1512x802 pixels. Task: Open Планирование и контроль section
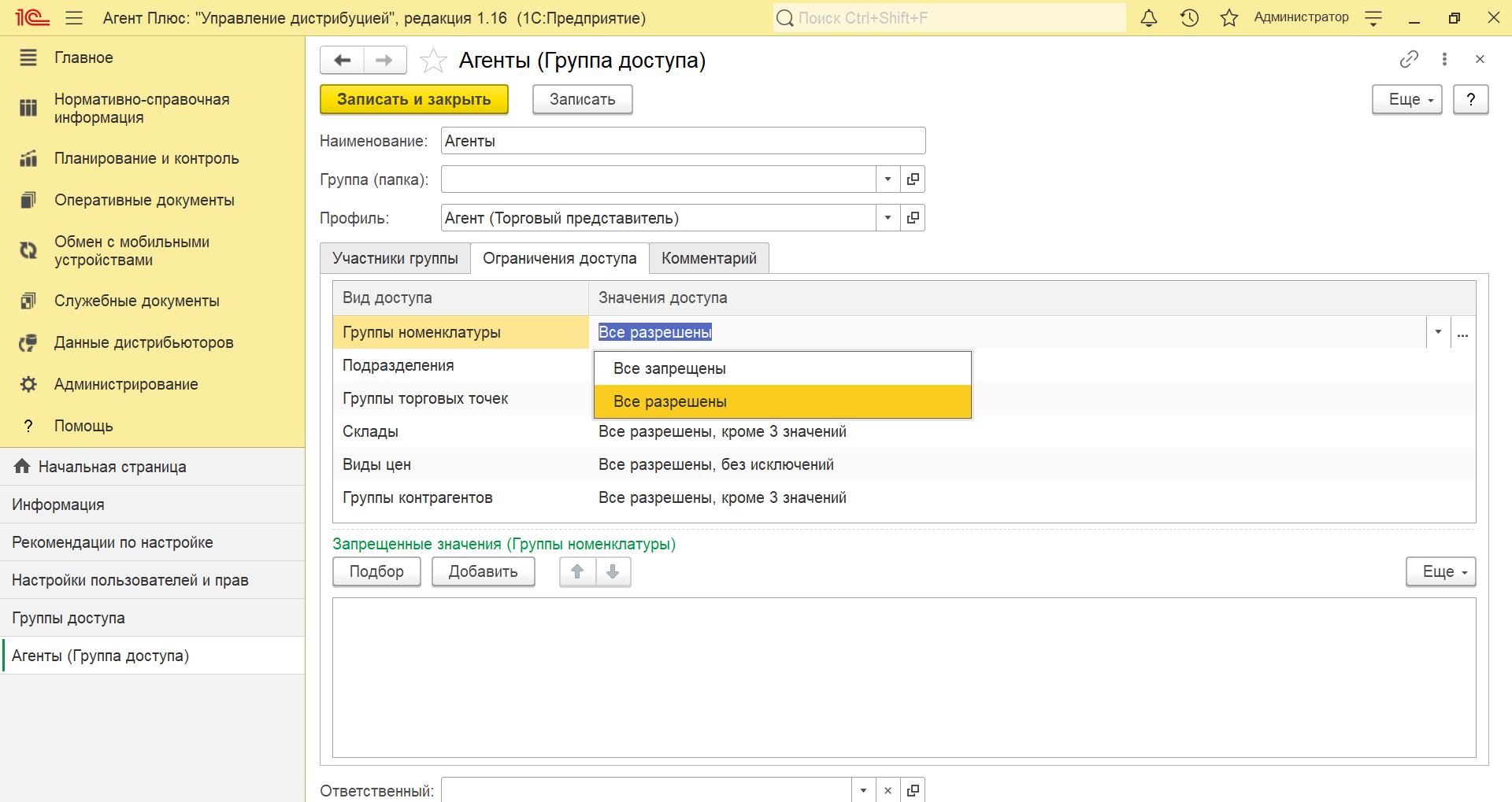(x=152, y=158)
